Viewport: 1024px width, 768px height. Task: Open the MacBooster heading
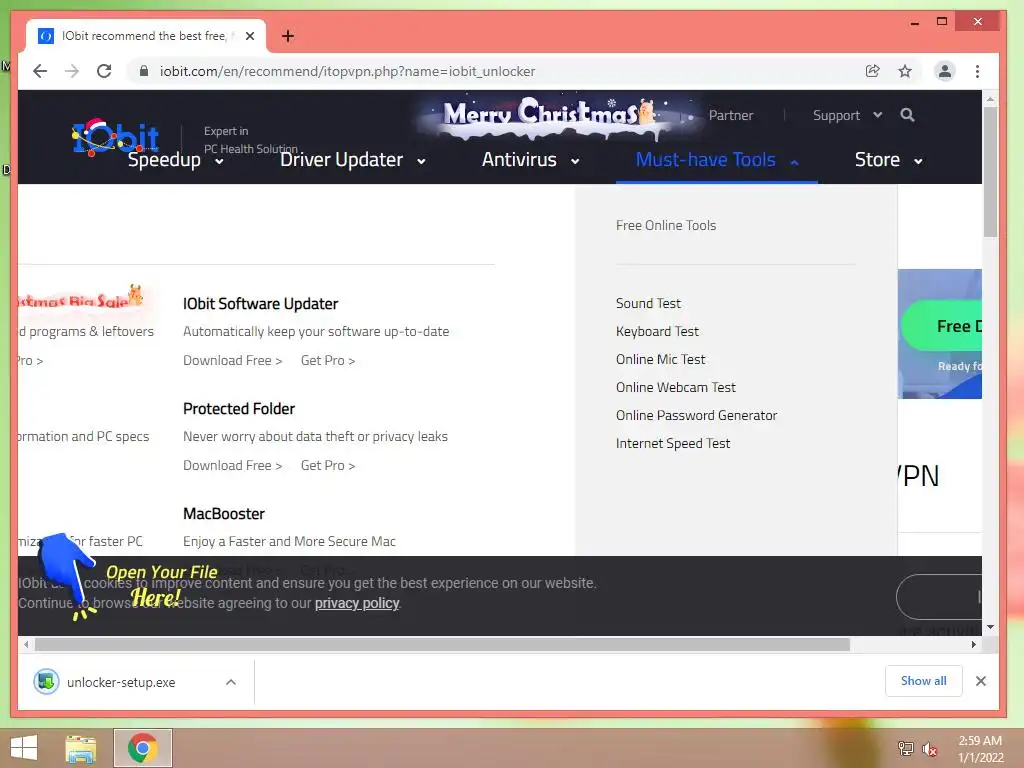223,514
